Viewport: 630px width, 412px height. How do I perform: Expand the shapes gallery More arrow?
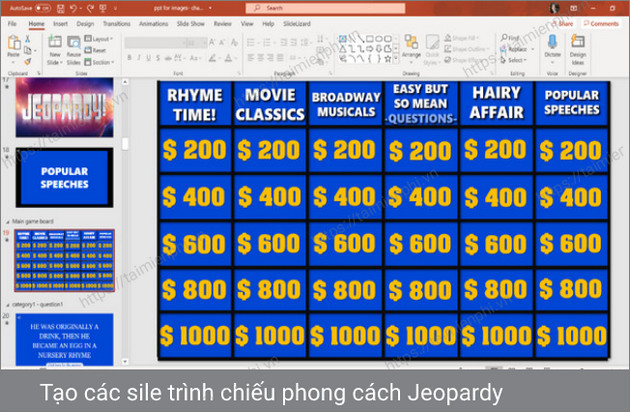(396, 59)
